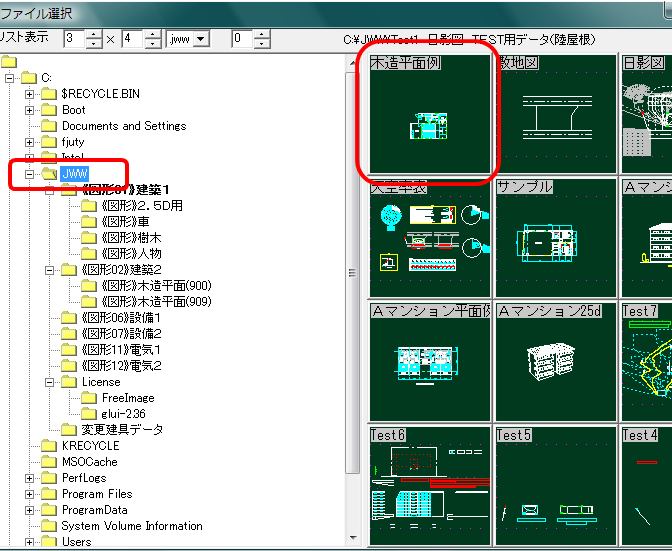Image resolution: width=672 pixels, height=551 pixels.
Task: Open the 《図形》車 folder
Action: [x=127, y=222]
